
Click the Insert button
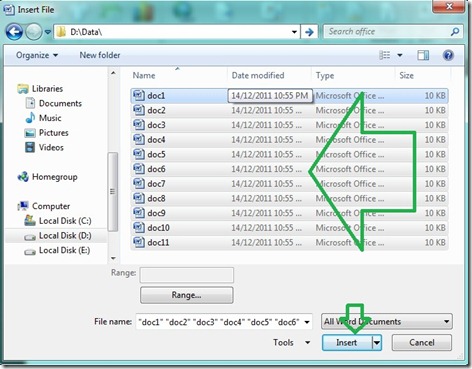coord(347,343)
